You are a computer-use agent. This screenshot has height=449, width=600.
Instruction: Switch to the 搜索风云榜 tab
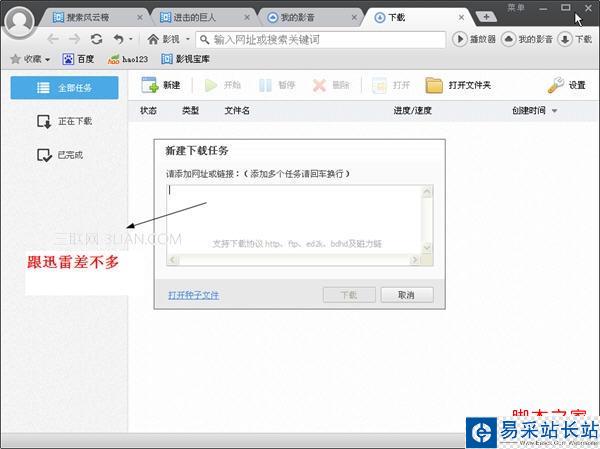87,18
